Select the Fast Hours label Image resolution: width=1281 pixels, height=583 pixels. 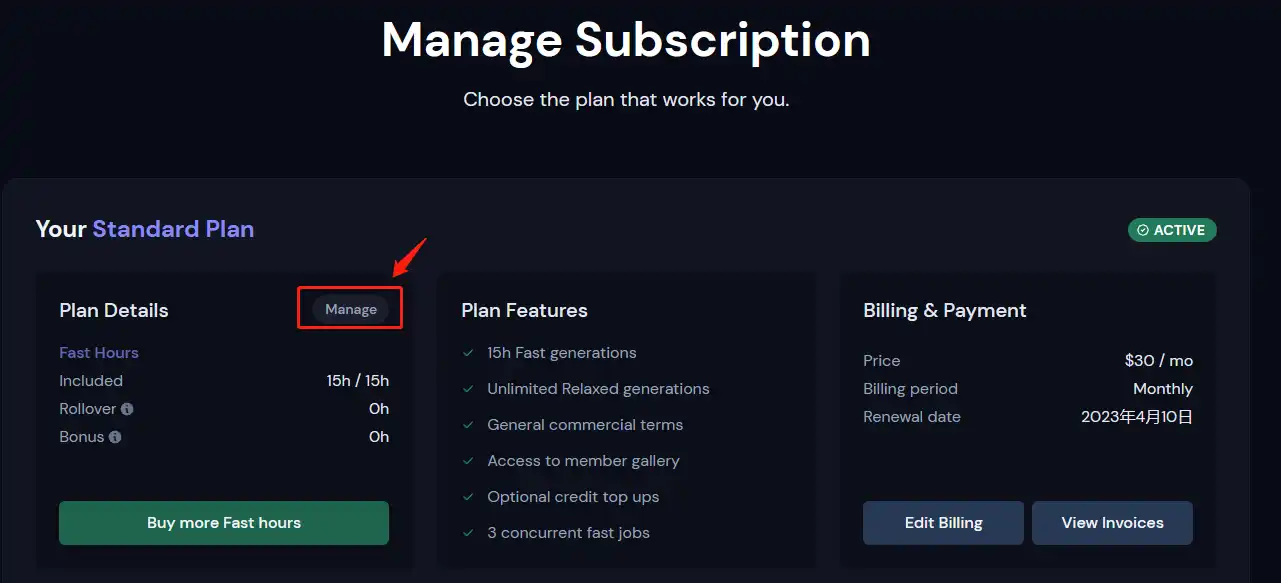click(x=99, y=353)
